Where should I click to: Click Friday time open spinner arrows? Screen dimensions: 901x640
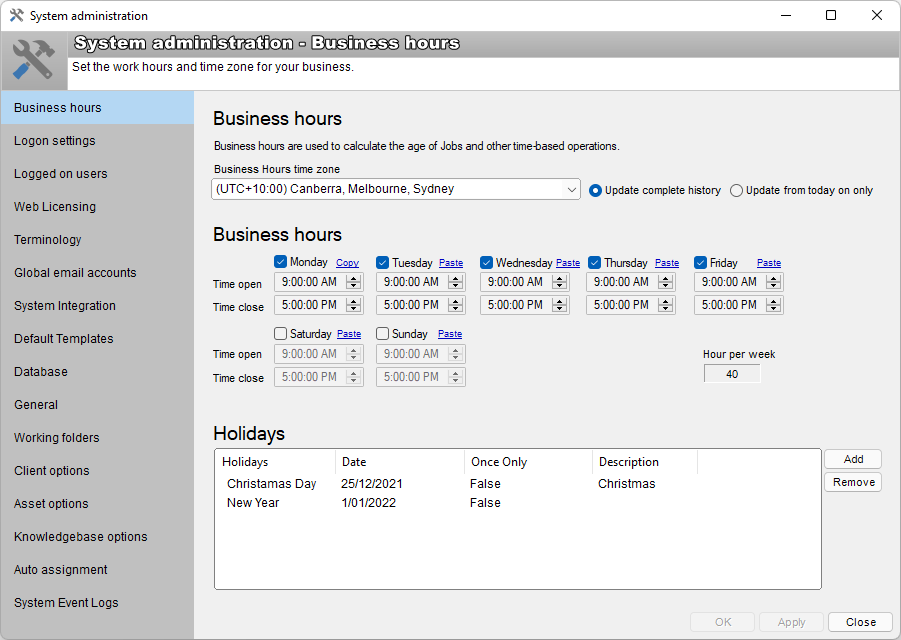[774, 282]
